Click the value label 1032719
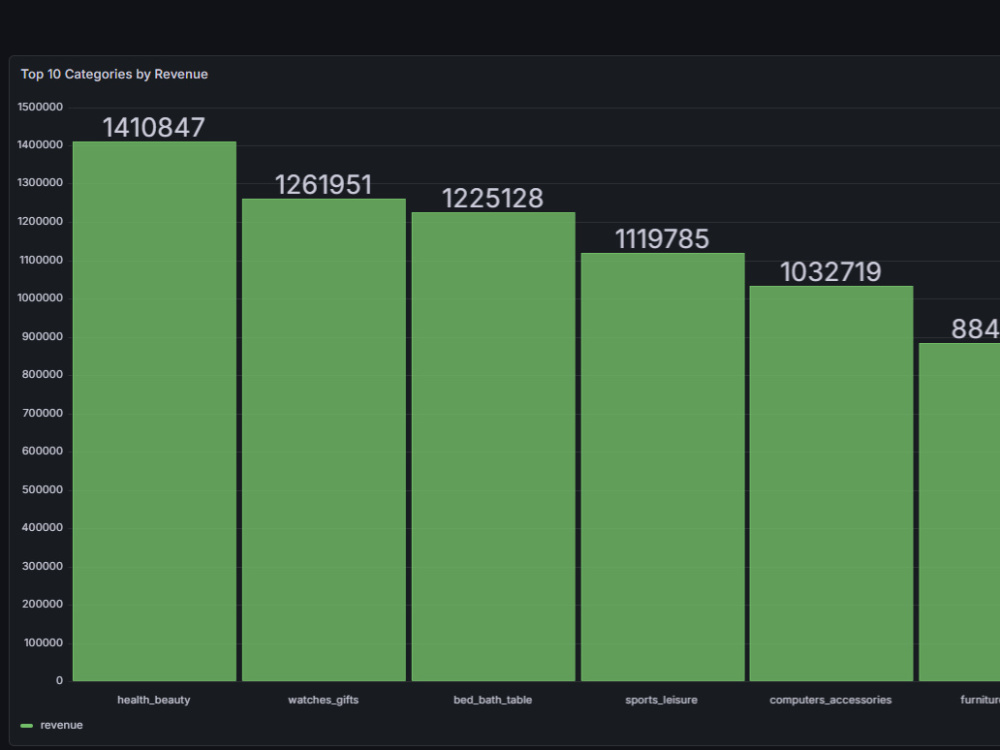1000x750 pixels. (x=831, y=272)
